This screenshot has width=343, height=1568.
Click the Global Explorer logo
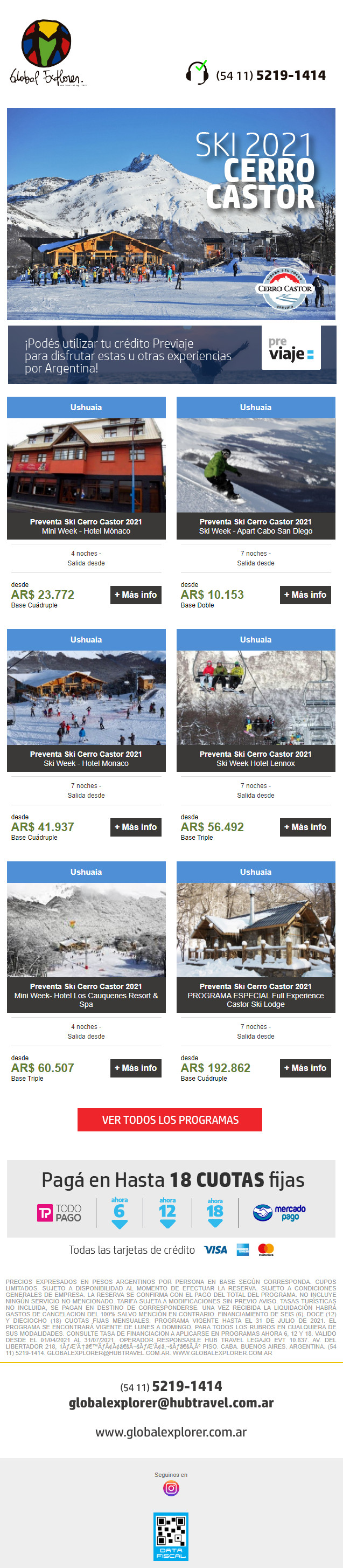click(x=47, y=53)
